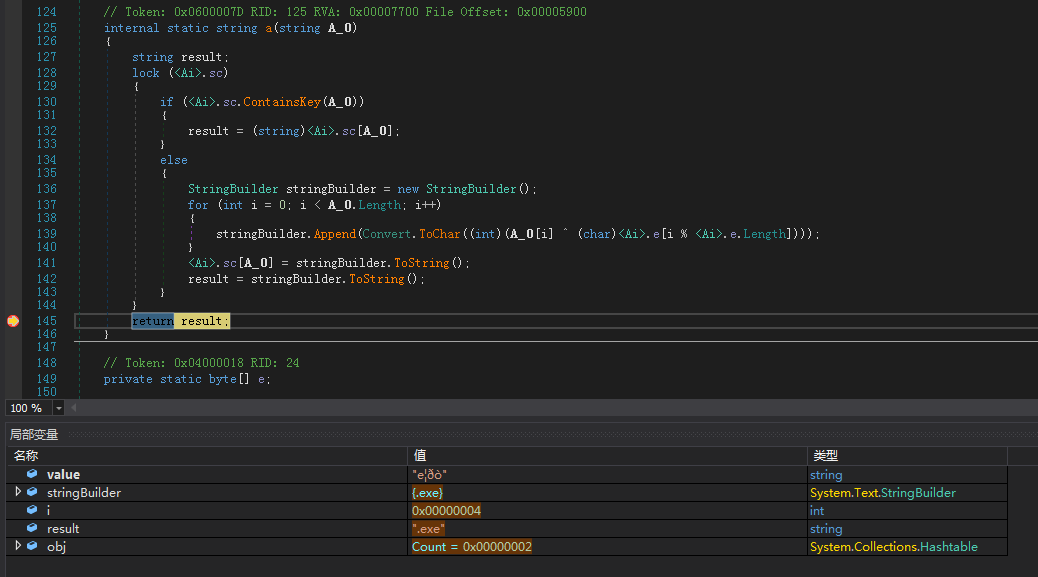This screenshot has height=577, width=1038.
Task: Toggle the breakpoint marker on line 145
Action: pos(13,321)
